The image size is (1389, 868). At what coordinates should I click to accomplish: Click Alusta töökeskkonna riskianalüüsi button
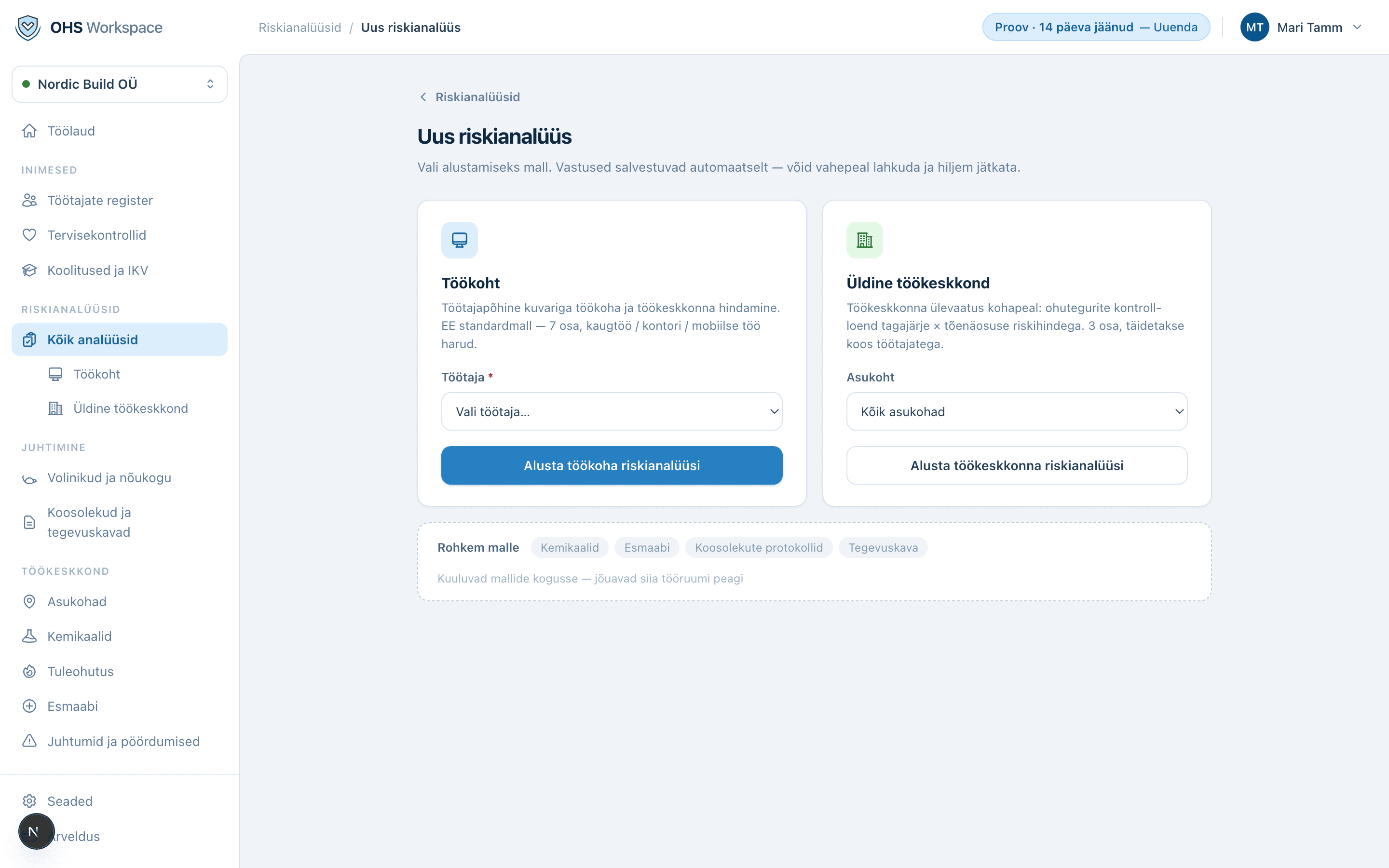tap(1017, 465)
